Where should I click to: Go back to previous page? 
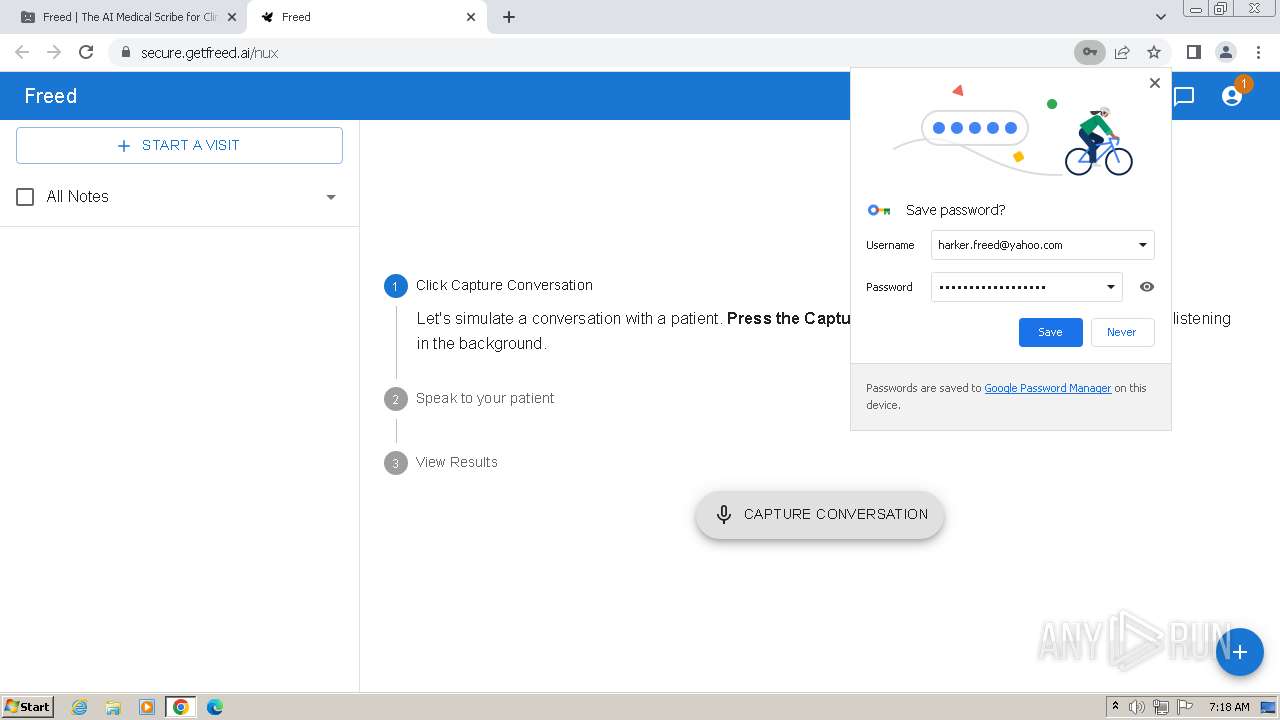click(x=22, y=52)
